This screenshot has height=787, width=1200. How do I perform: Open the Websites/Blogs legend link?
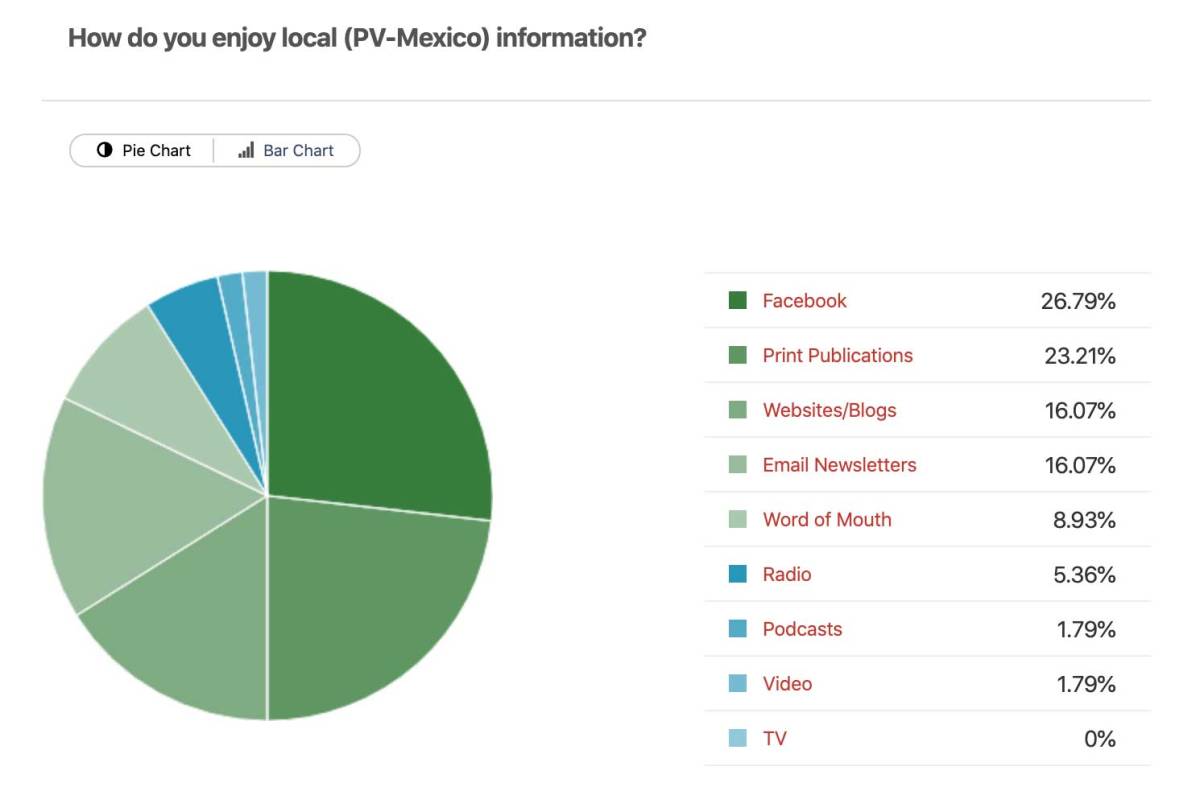[x=829, y=410]
